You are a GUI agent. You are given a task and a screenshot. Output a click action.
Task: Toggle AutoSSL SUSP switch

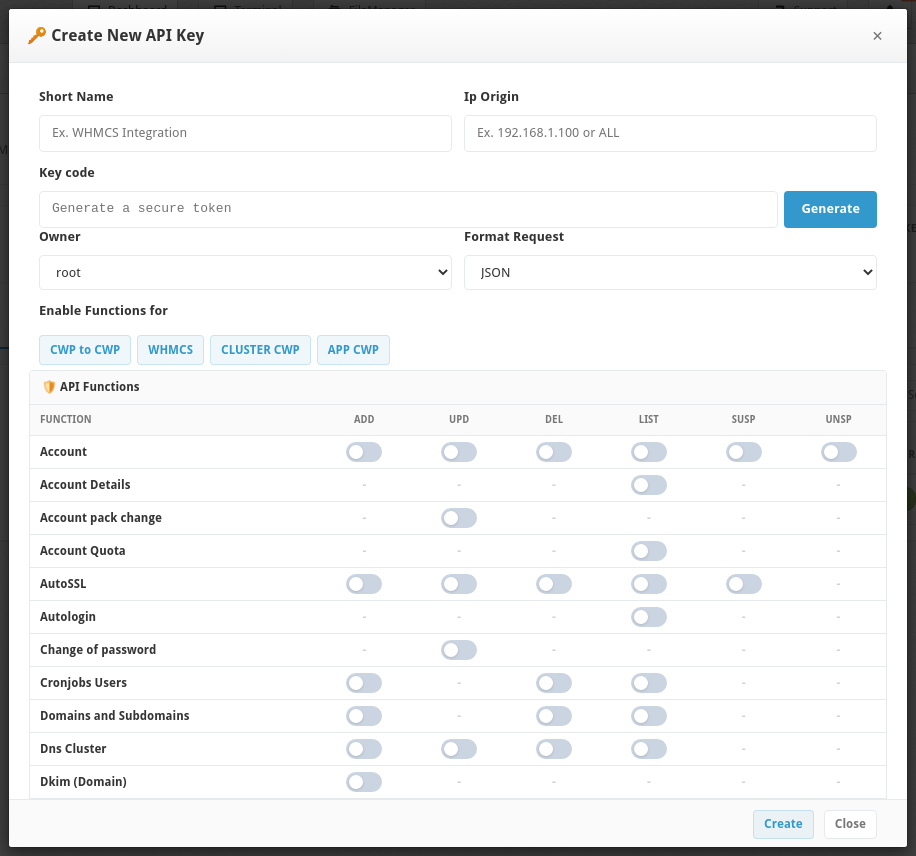coord(744,584)
